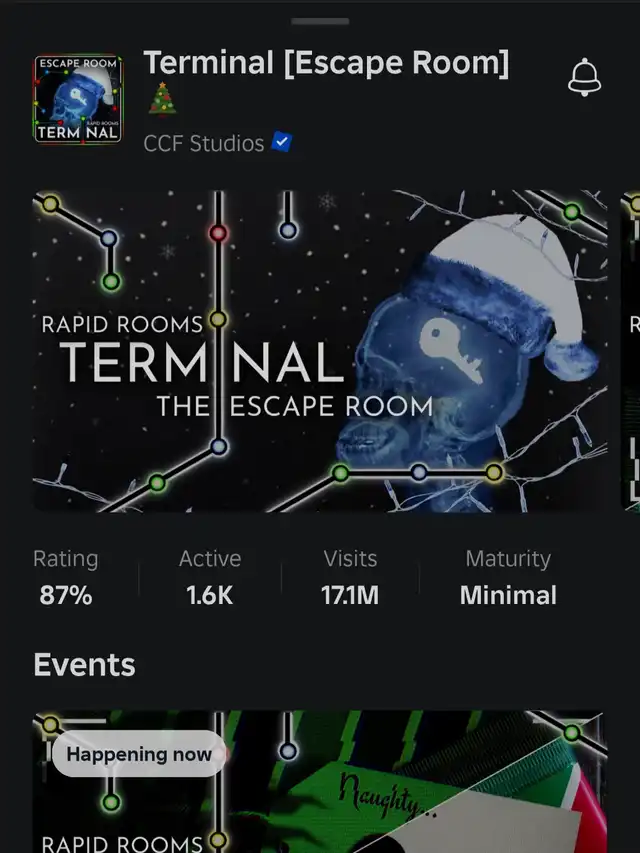The width and height of the screenshot is (640, 853).
Task: Tap the Happening now badge
Action: point(139,754)
